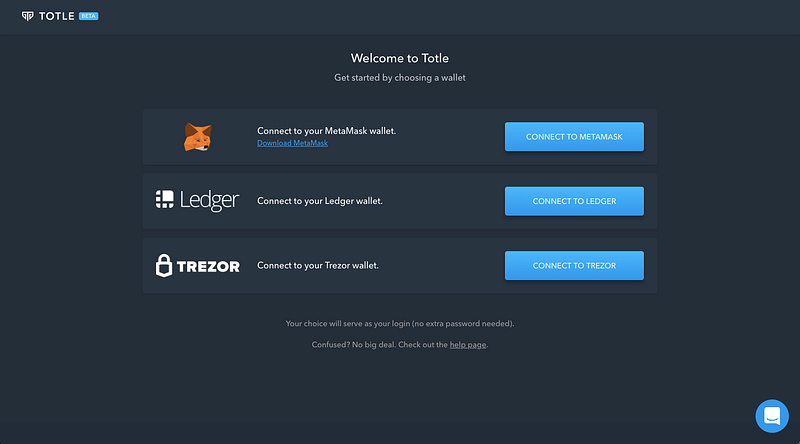800x444 pixels.
Task: Click the Totle shield logo icon
Action: click(28, 16)
